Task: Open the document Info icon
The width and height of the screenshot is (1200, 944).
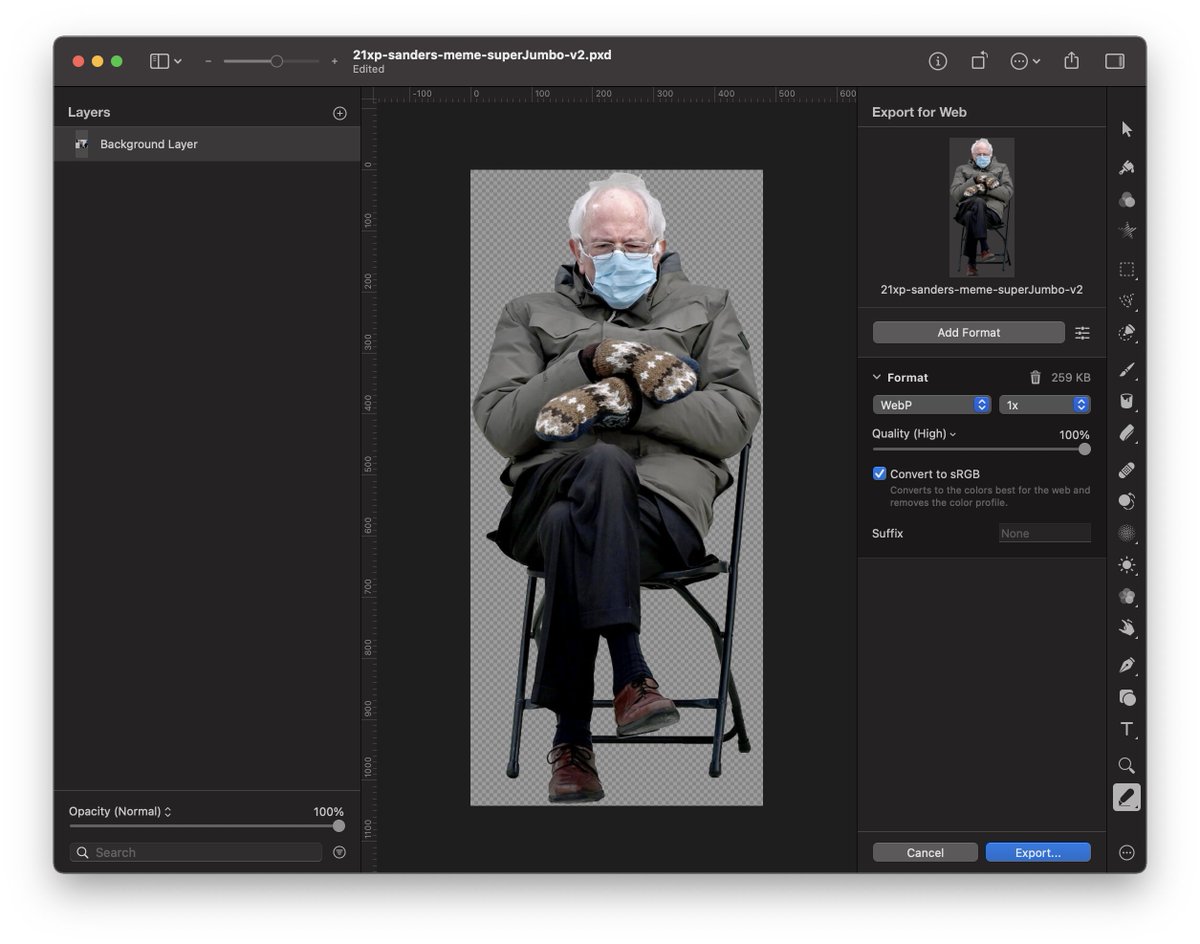Action: tap(937, 61)
